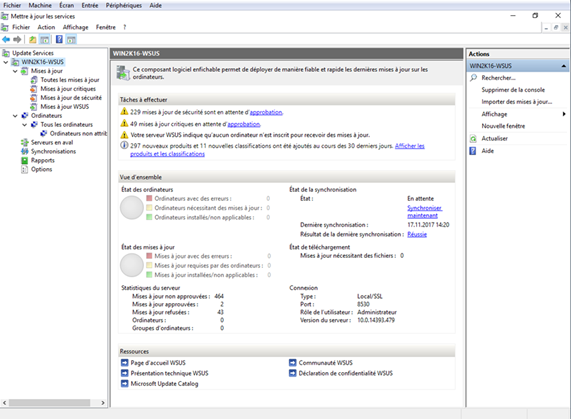This screenshot has width=571, height=419.
Task: Collapse the WIN2K16-WSUS server node
Action: point(6,62)
